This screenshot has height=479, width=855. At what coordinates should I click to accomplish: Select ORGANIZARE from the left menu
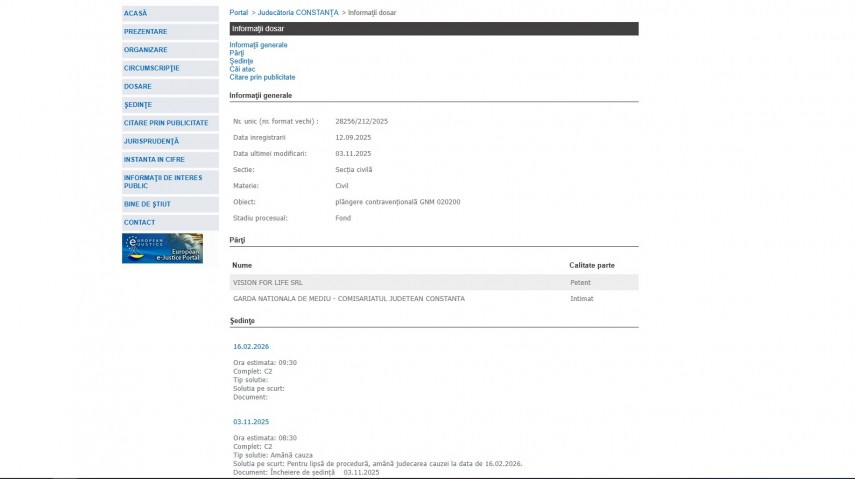pos(146,50)
